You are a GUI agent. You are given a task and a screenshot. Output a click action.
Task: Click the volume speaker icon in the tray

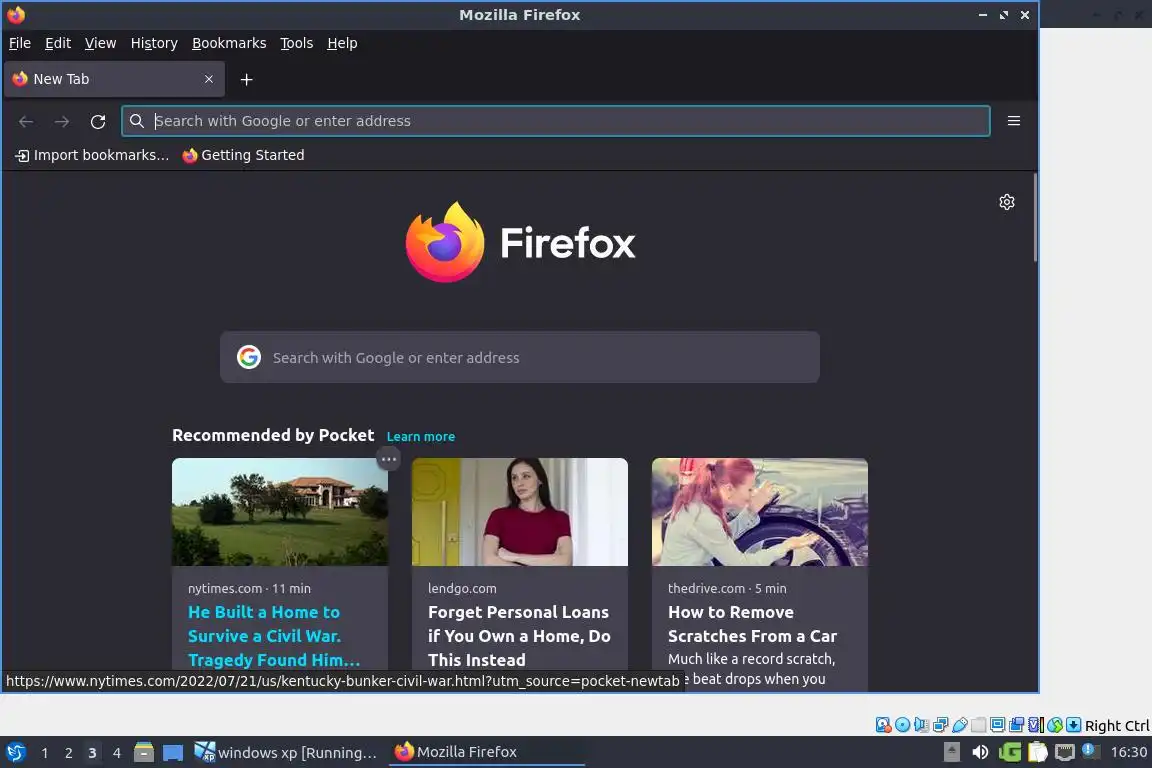(981, 752)
